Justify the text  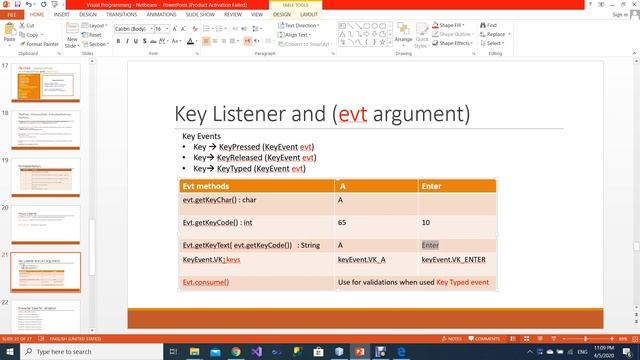pyautogui.click(x=233, y=41)
